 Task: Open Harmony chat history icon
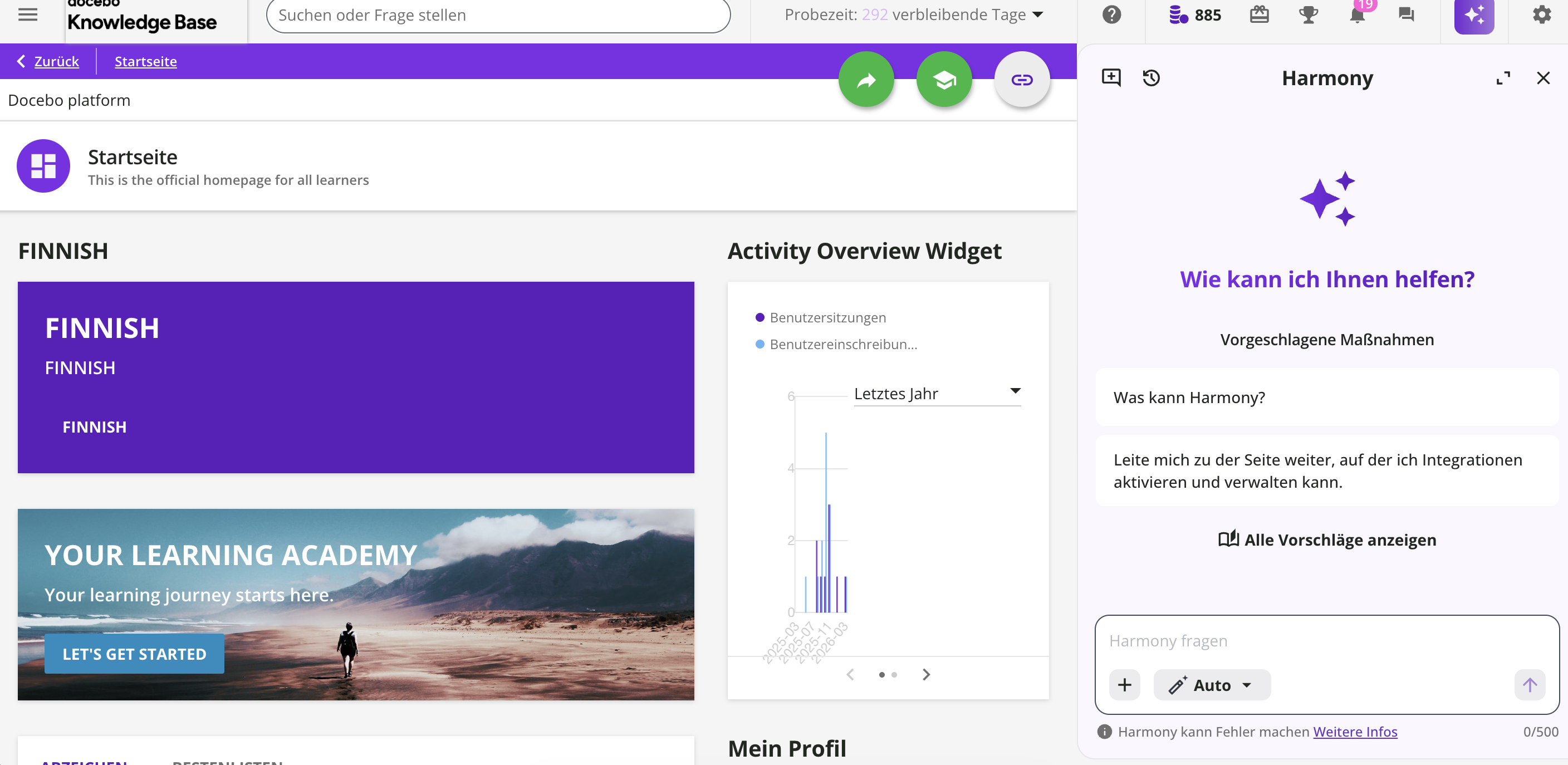1151,78
